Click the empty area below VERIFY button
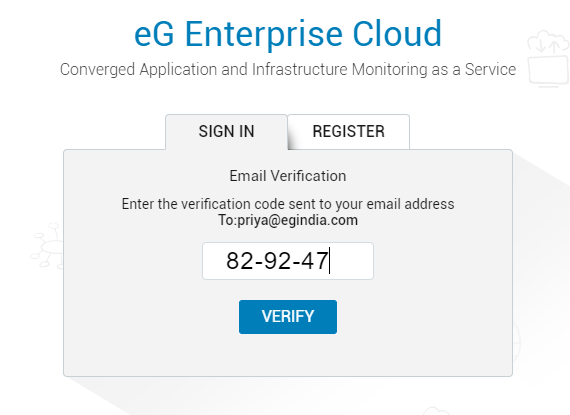This screenshot has height=415, width=570. pos(288,354)
